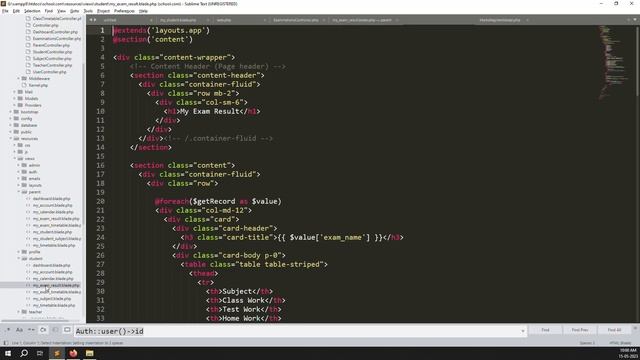This screenshot has width=640, height=360.
Task: Click Spaces indentation setting in status bar
Action: click(587, 343)
